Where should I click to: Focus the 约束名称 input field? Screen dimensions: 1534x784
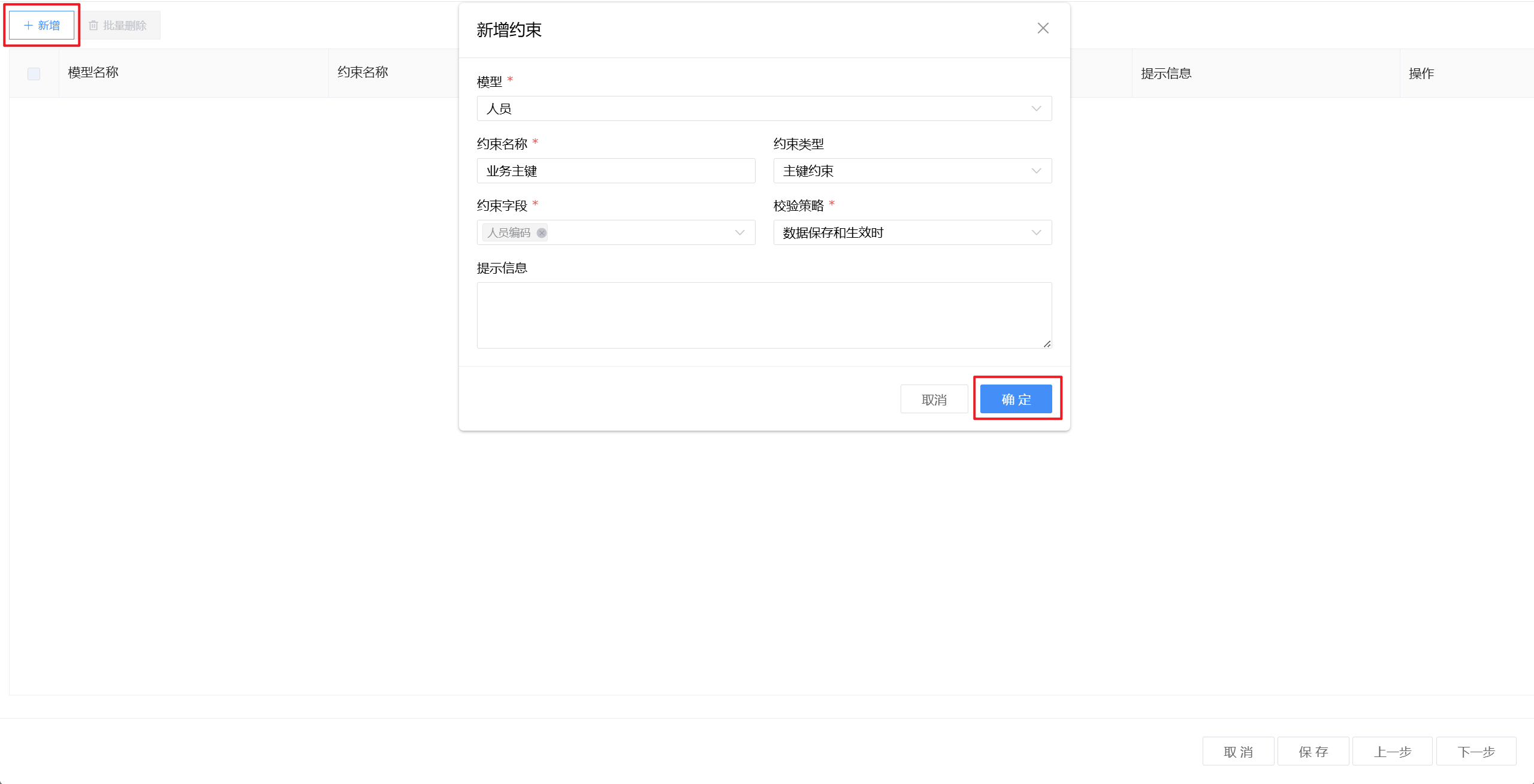tap(615, 171)
